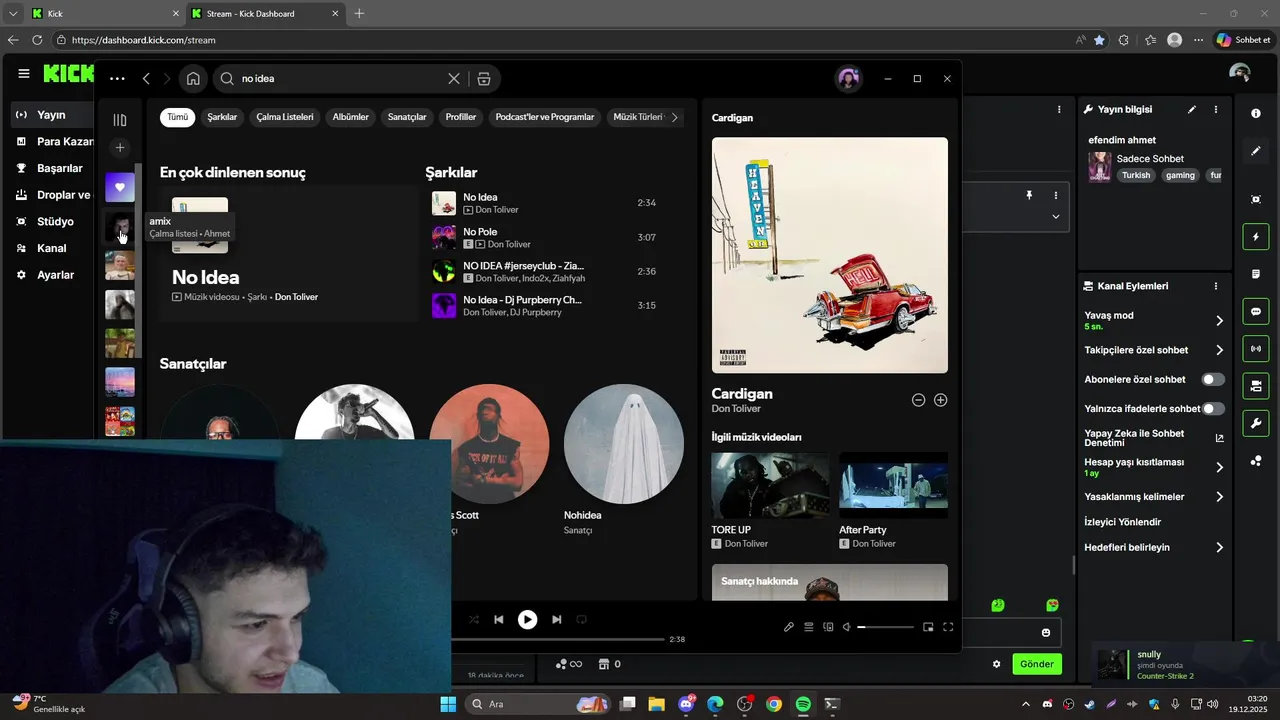The width and height of the screenshot is (1280, 720).
Task: Expand Hedefleri belirleyin option
Action: pos(1219,548)
